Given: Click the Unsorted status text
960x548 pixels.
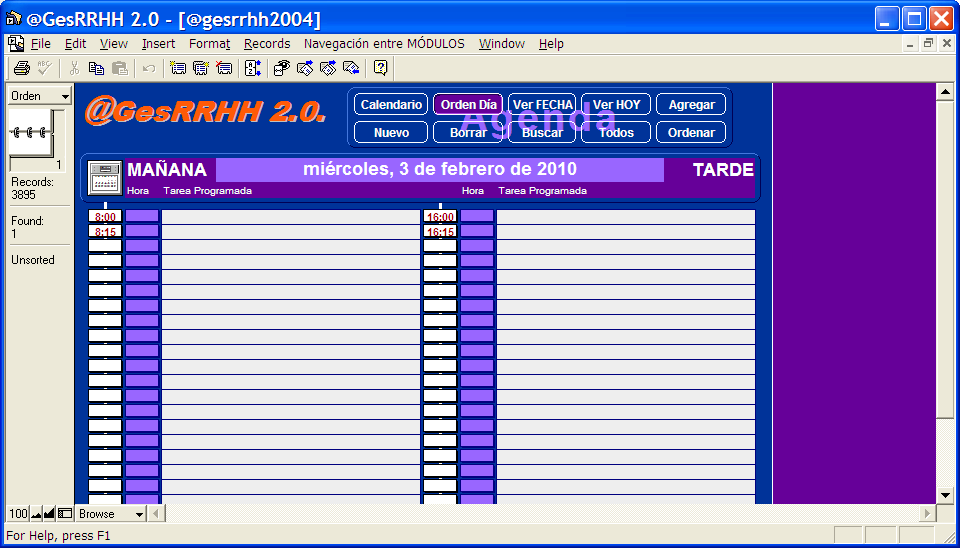Looking at the screenshot, I should click(33, 260).
